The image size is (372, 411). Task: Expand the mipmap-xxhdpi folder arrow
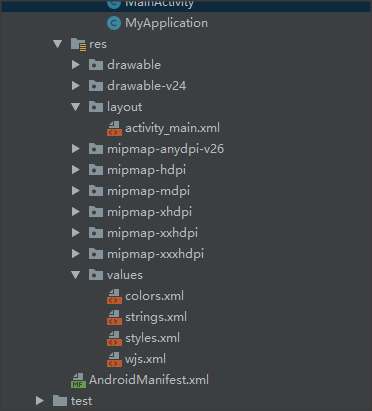[x=76, y=233]
